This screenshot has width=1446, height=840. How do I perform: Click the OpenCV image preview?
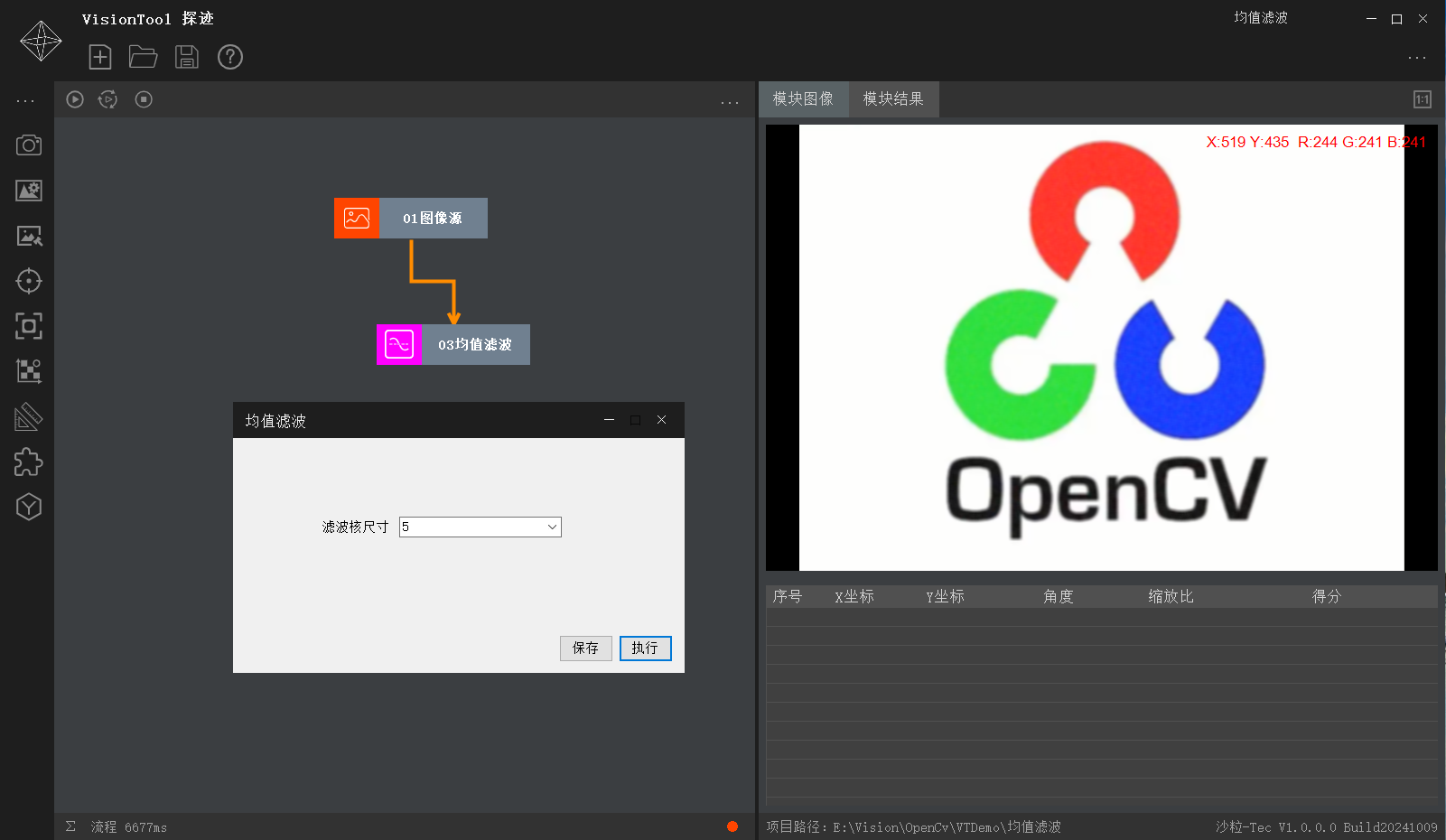[1101, 348]
